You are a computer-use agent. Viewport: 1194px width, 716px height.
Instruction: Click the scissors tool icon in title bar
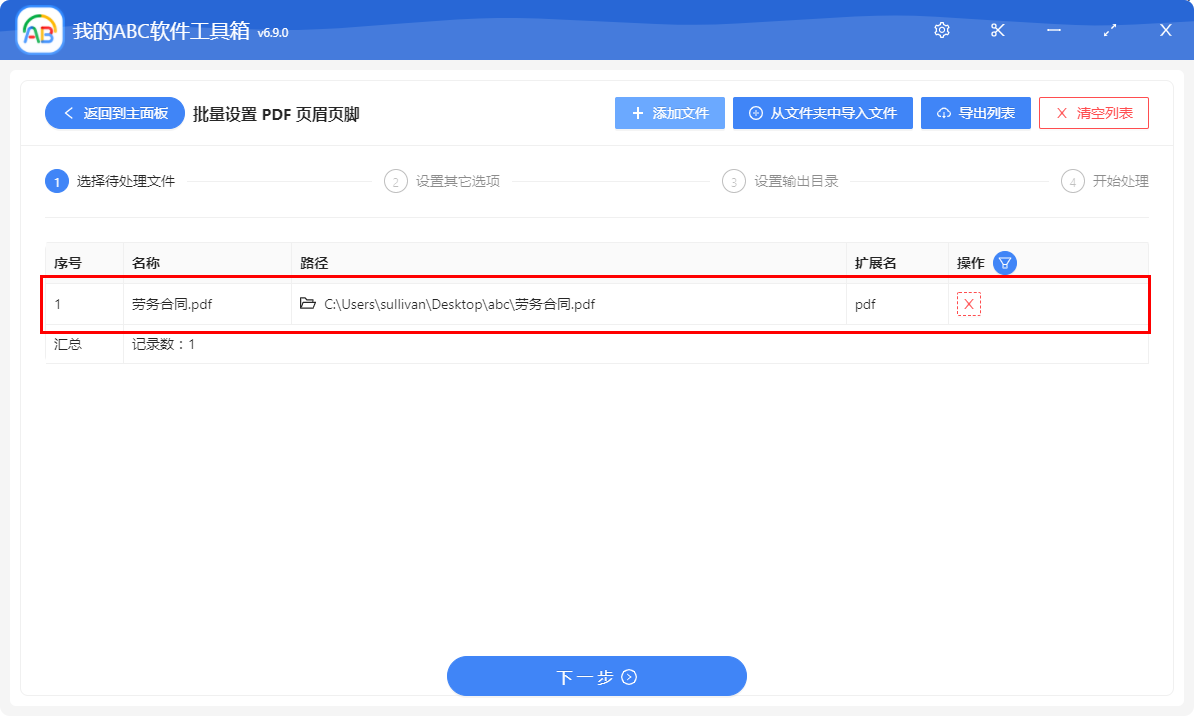(997, 30)
